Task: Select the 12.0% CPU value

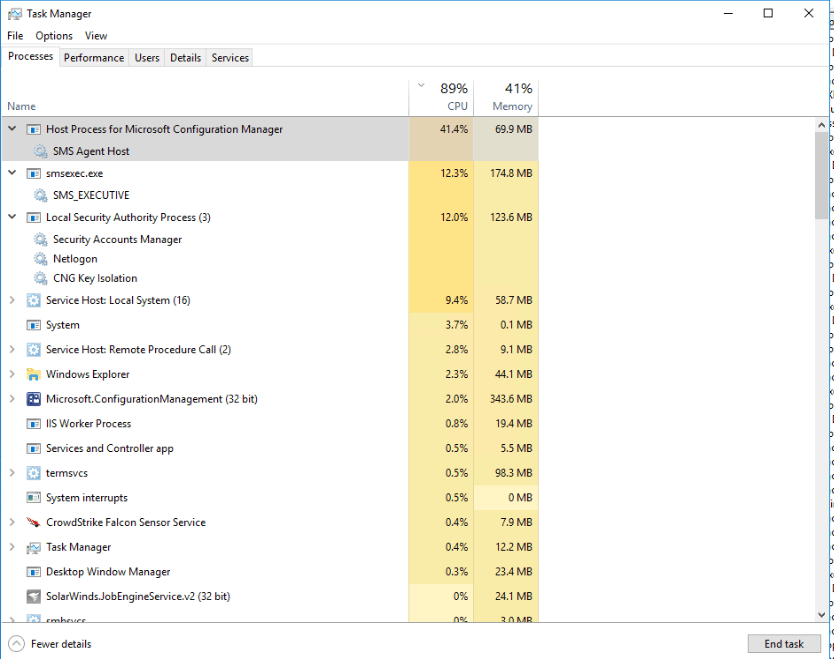Action: tap(454, 218)
